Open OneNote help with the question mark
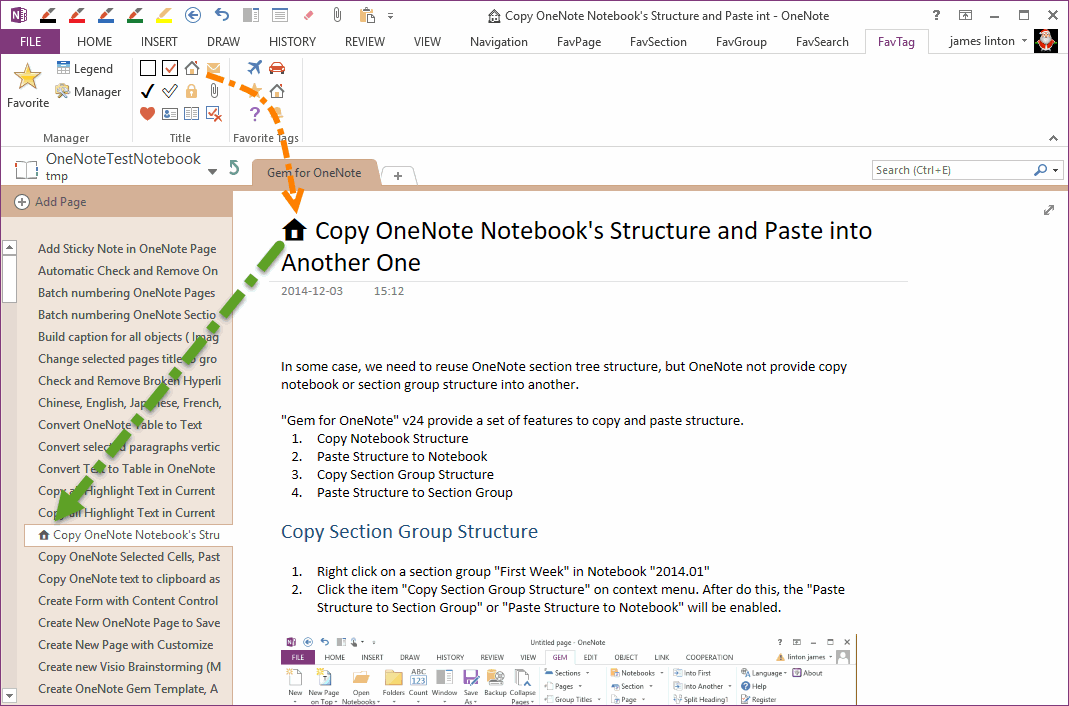The height and width of the screenshot is (706, 1069). pyautogui.click(x=937, y=15)
